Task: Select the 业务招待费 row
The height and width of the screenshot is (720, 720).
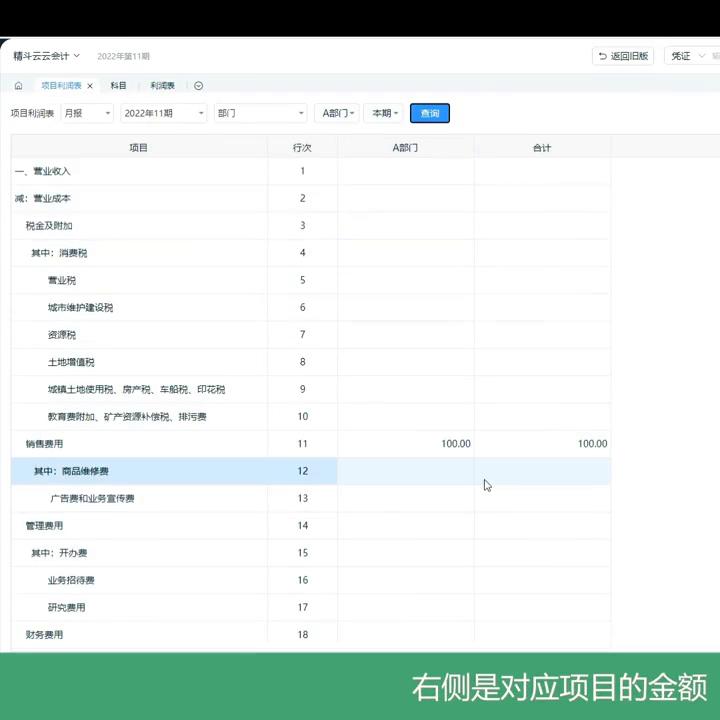Action: (311, 580)
